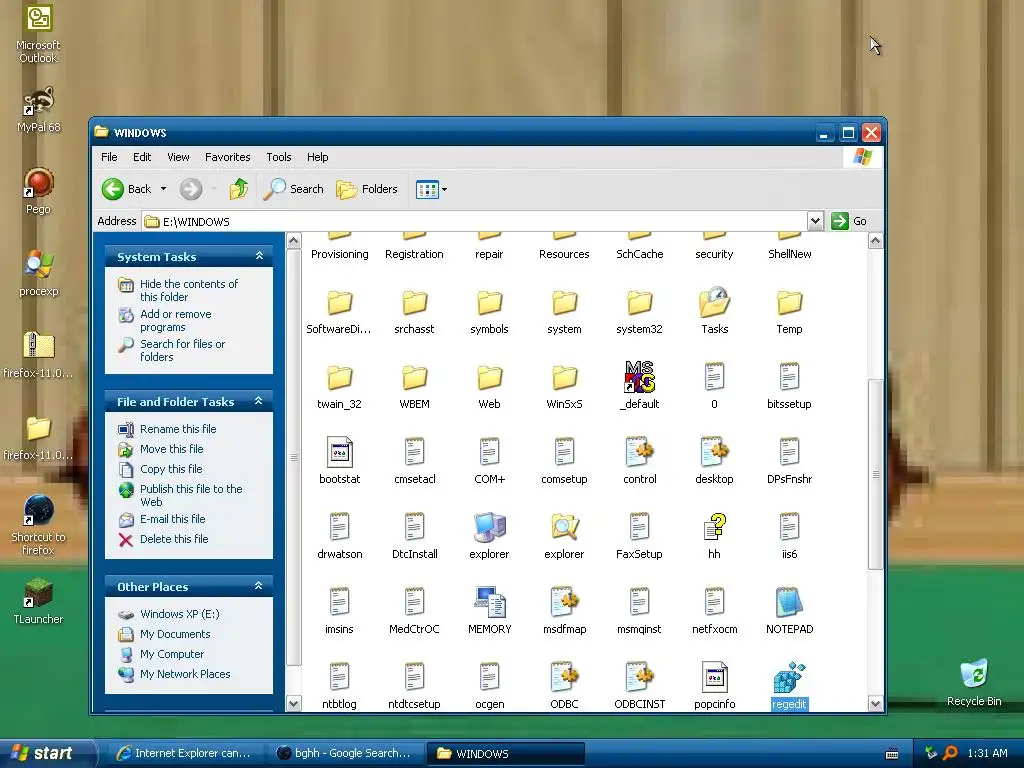Click the Search toolbar button
Viewport: 1024px width, 768px height.
[294, 189]
